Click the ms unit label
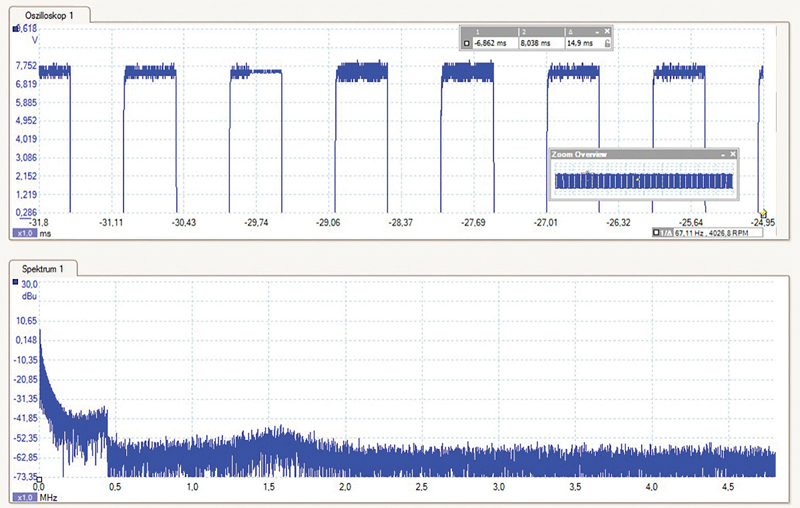 pyautogui.click(x=45, y=234)
